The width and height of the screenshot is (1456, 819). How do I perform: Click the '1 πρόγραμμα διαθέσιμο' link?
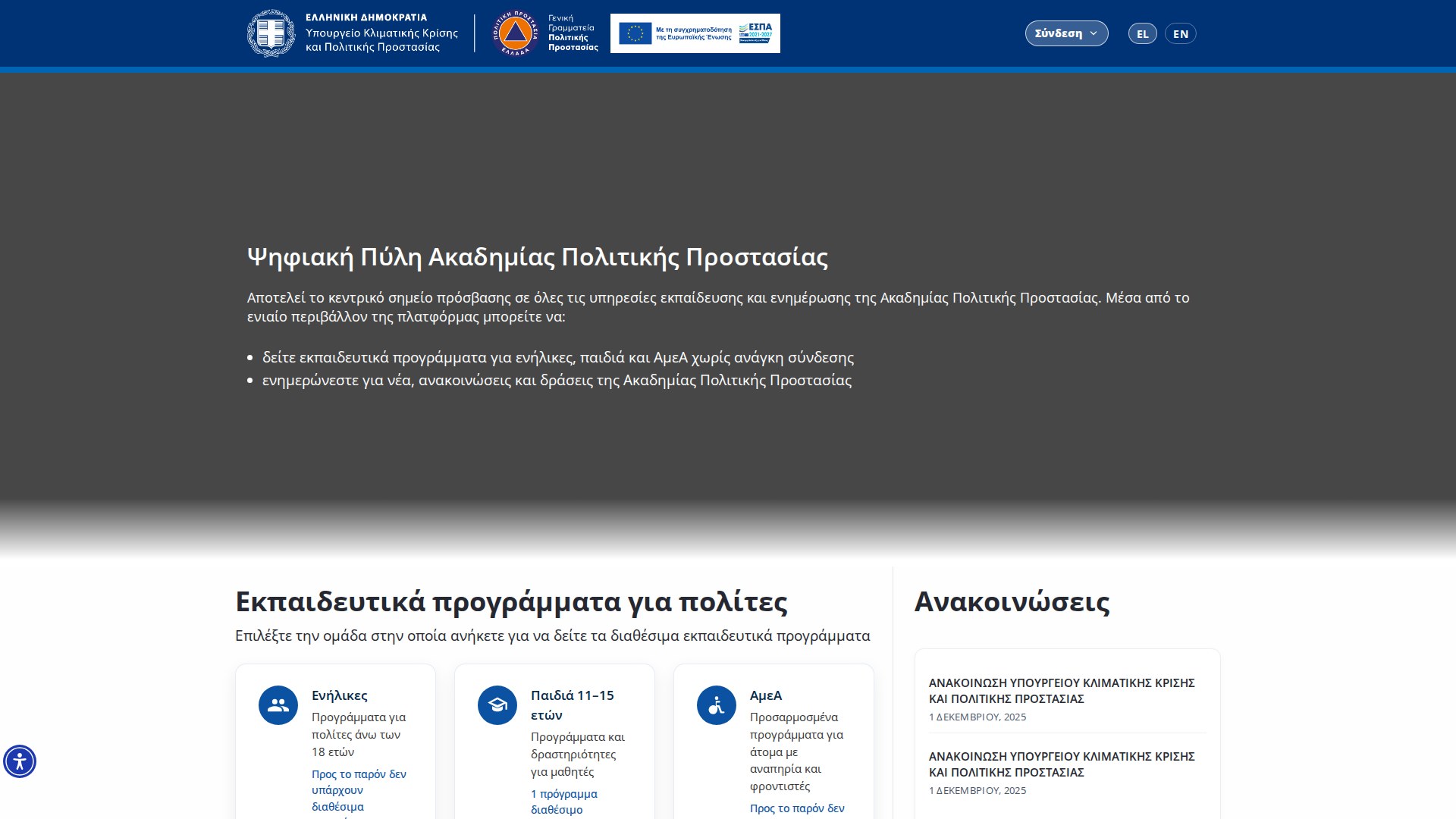[x=563, y=802]
